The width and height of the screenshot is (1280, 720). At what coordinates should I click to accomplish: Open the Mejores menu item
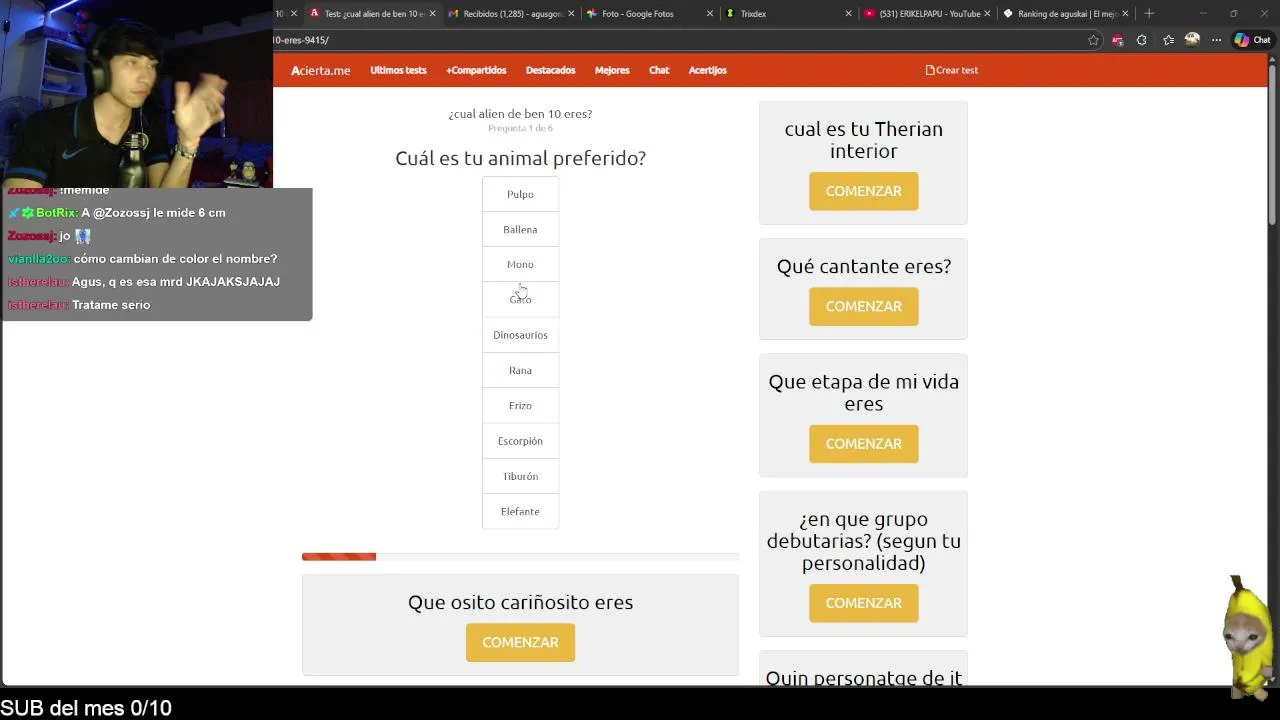coord(612,70)
